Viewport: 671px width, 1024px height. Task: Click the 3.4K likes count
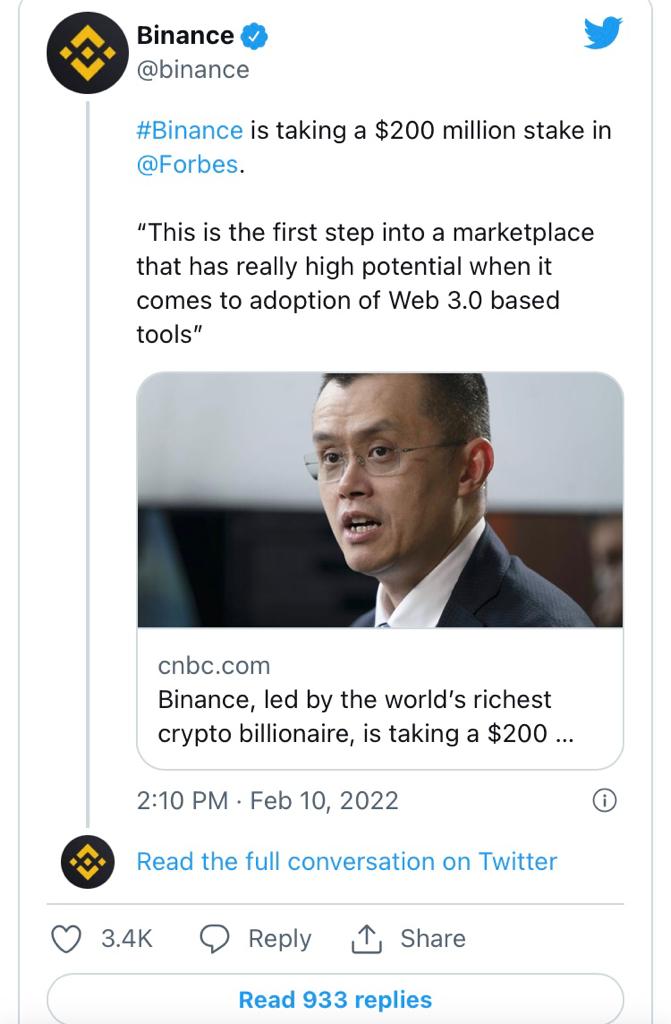point(127,939)
